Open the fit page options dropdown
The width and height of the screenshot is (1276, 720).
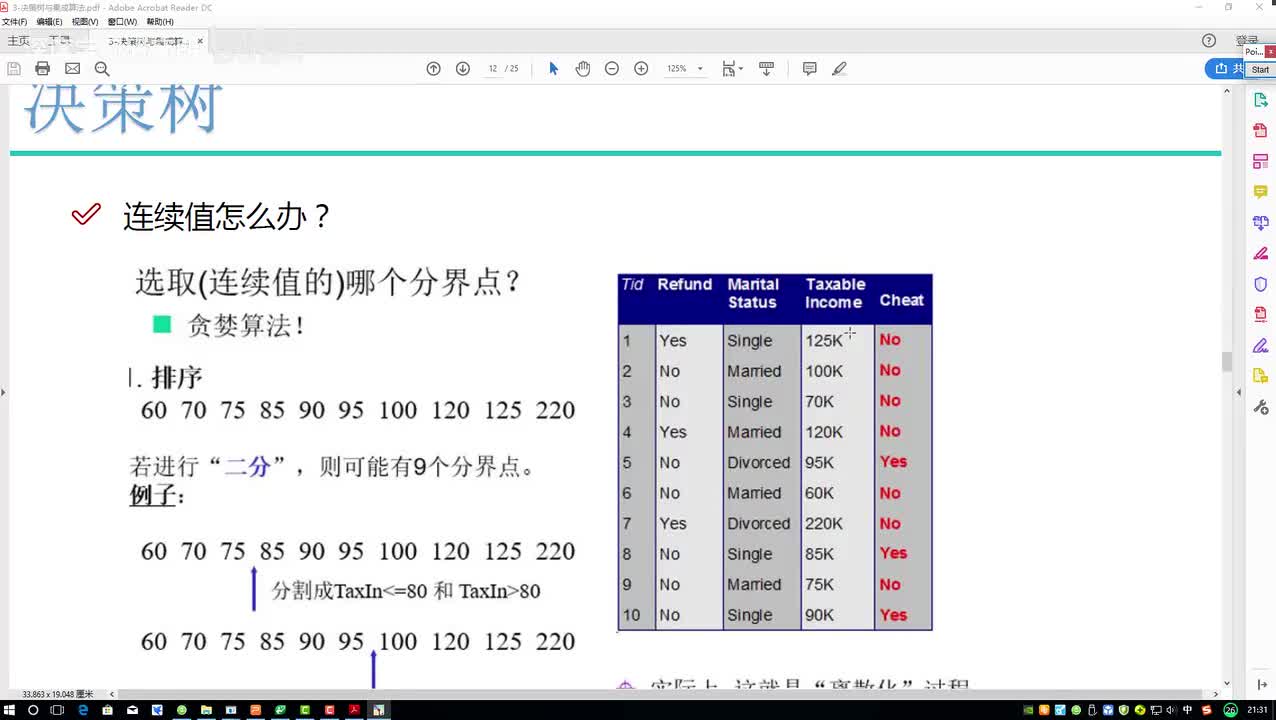pos(732,69)
